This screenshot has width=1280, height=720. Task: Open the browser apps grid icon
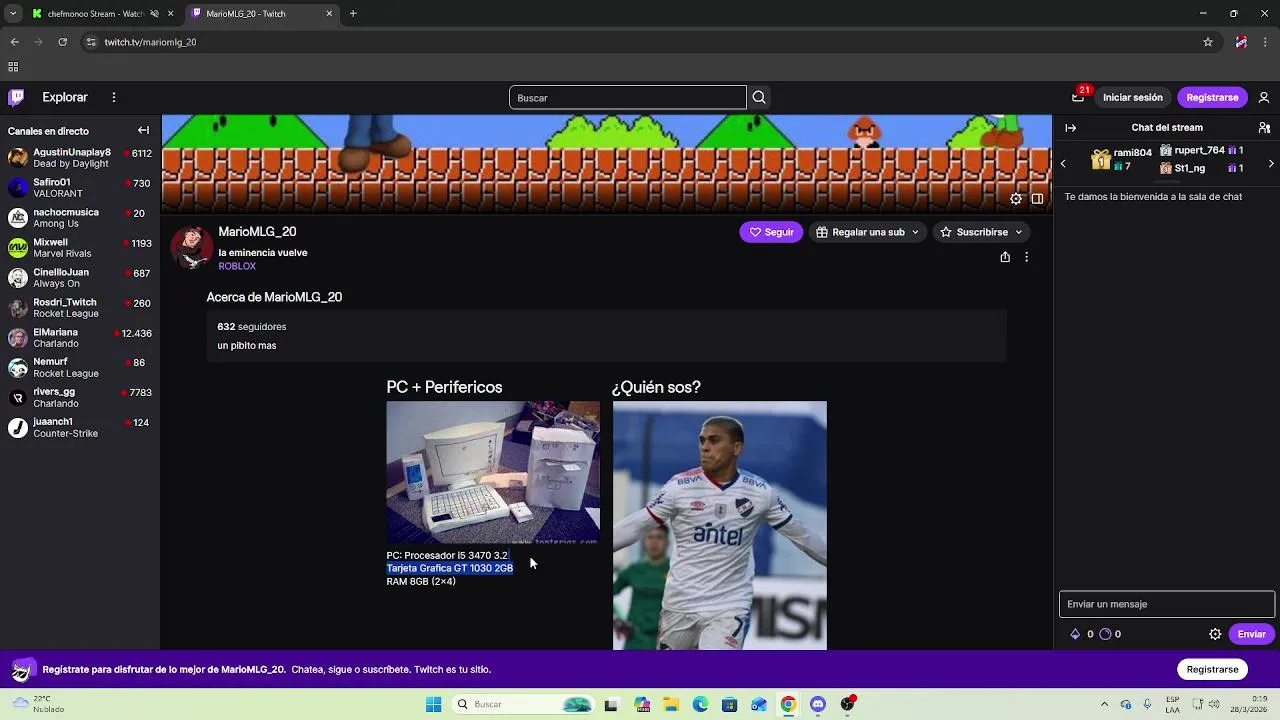tap(13, 67)
